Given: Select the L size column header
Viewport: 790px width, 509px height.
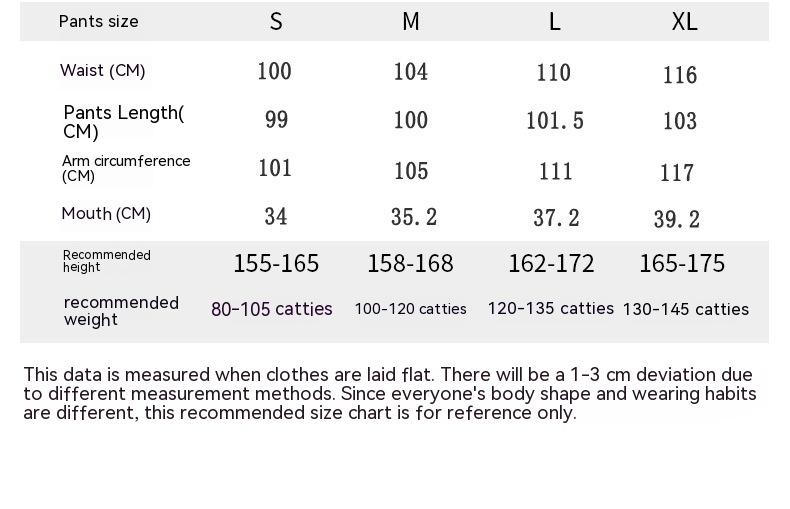Looking at the screenshot, I should [x=555, y=22].
